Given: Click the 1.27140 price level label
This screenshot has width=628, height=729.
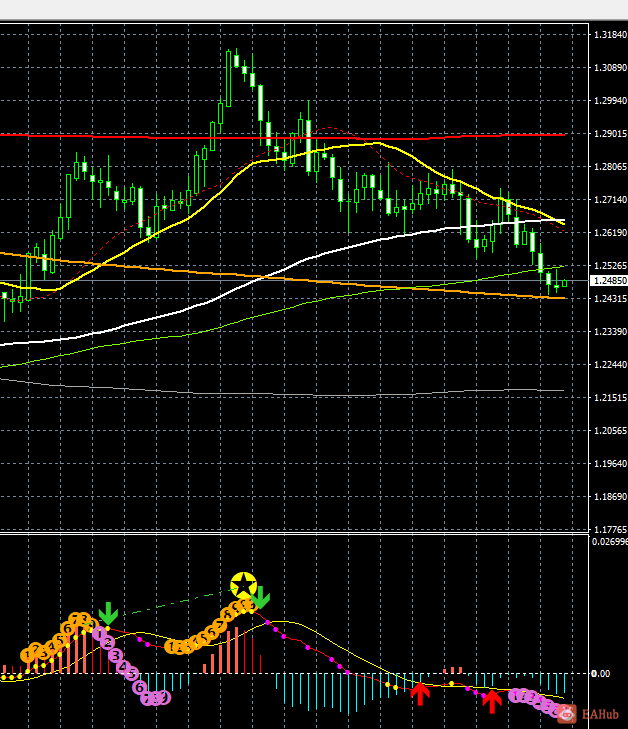Looking at the screenshot, I should pos(610,200).
